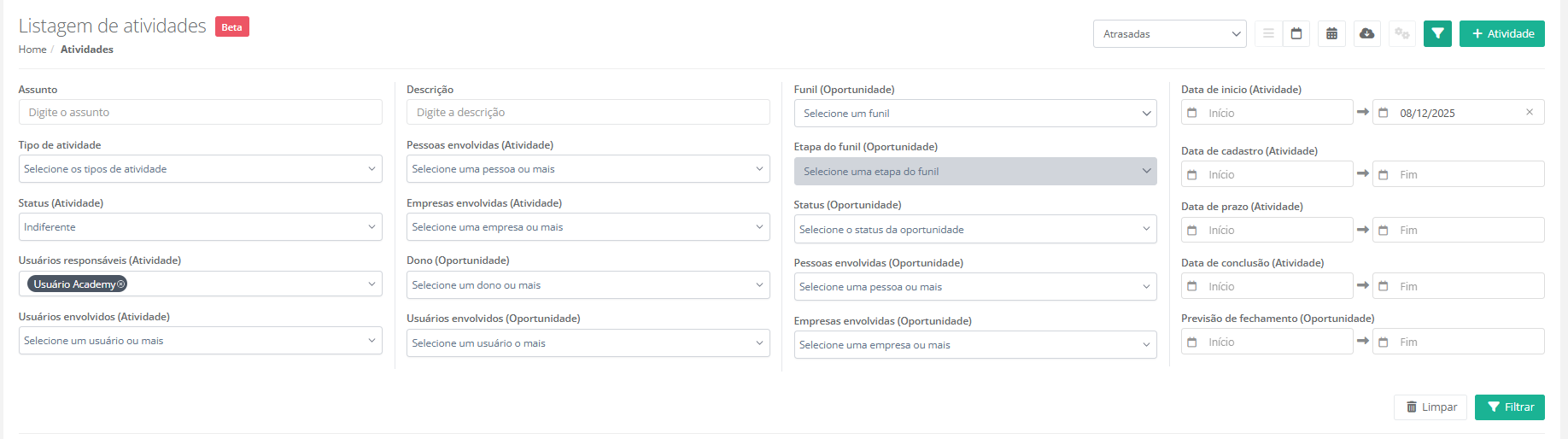Click the Filtrar button
Viewport: 1568px width, 439px height.
[1509, 407]
